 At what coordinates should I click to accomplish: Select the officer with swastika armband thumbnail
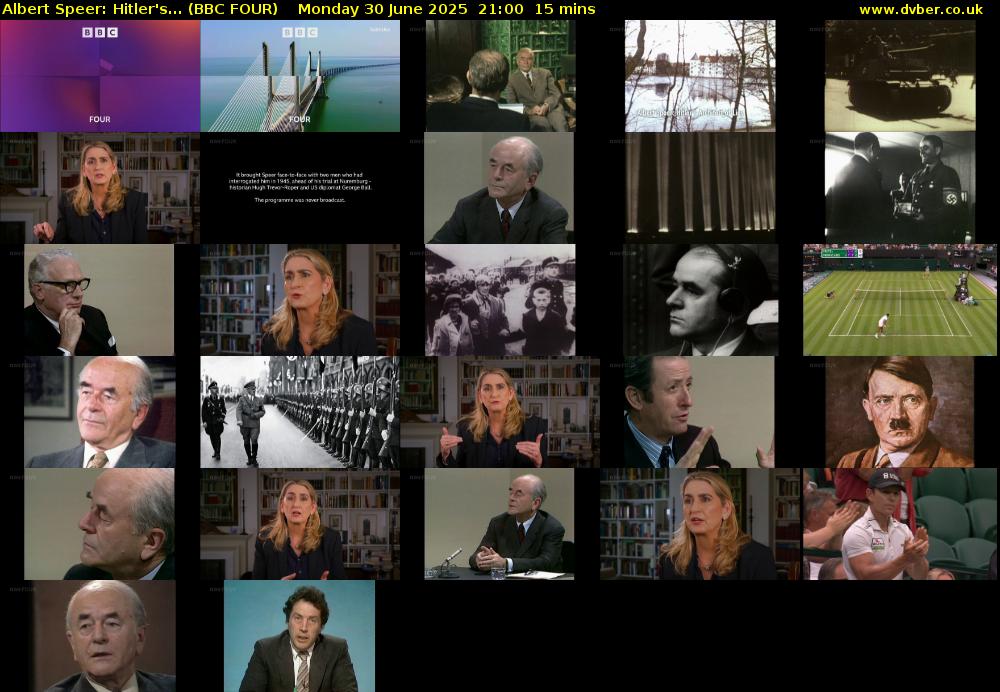pos(900,188)
